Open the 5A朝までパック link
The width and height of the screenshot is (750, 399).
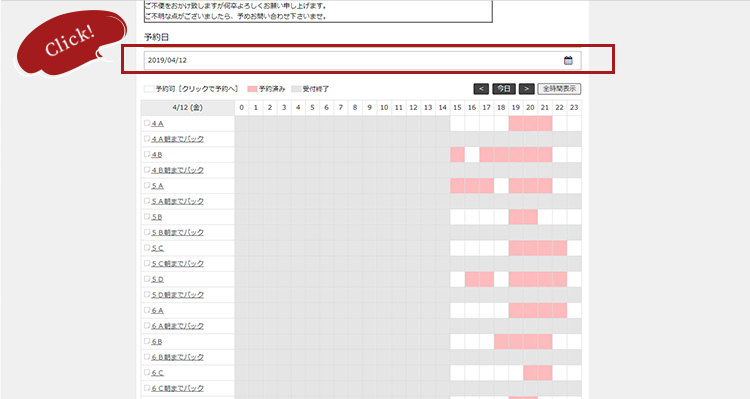(177, 201)
